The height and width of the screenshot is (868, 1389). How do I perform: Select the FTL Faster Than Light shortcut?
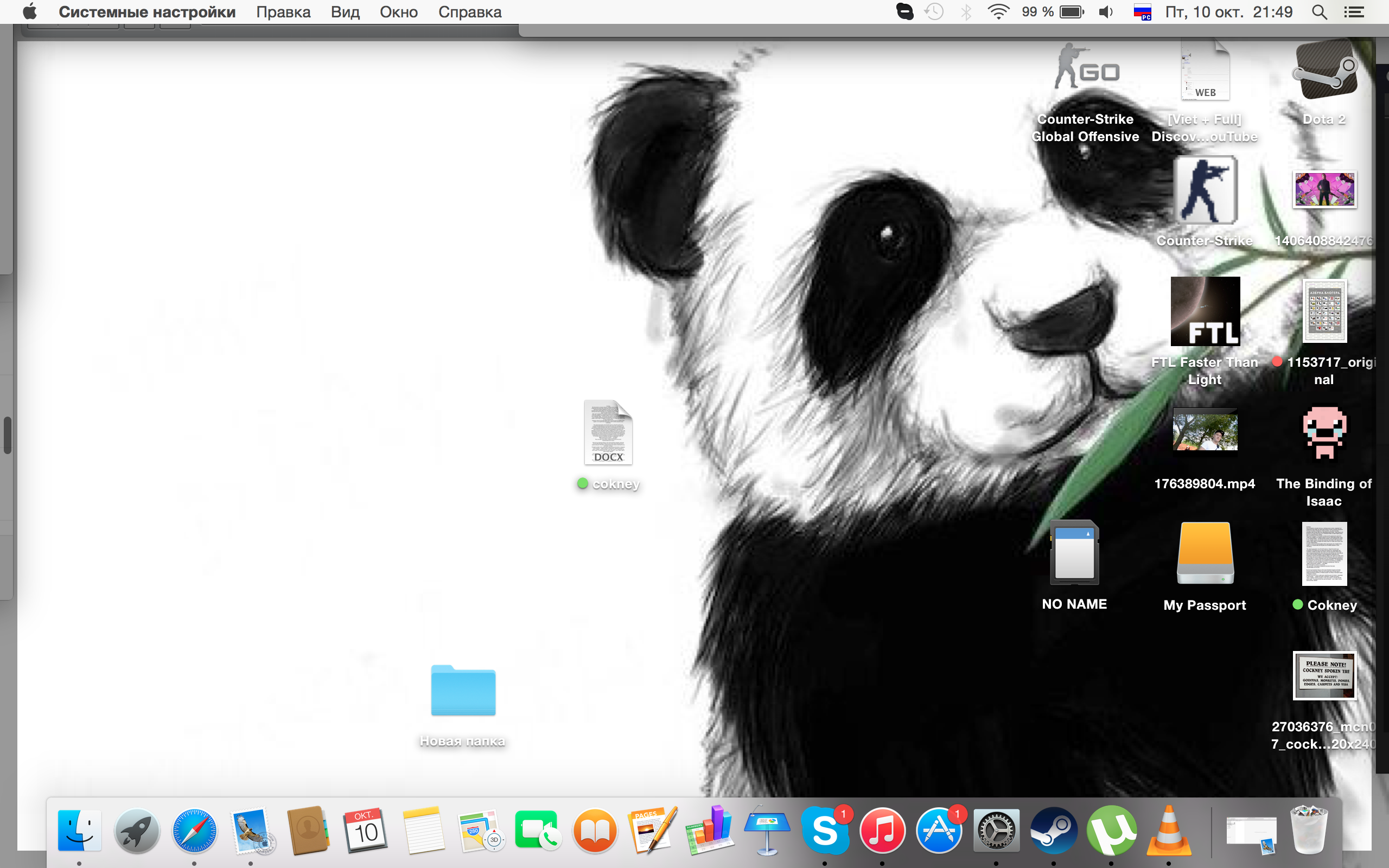point(1205,312)
